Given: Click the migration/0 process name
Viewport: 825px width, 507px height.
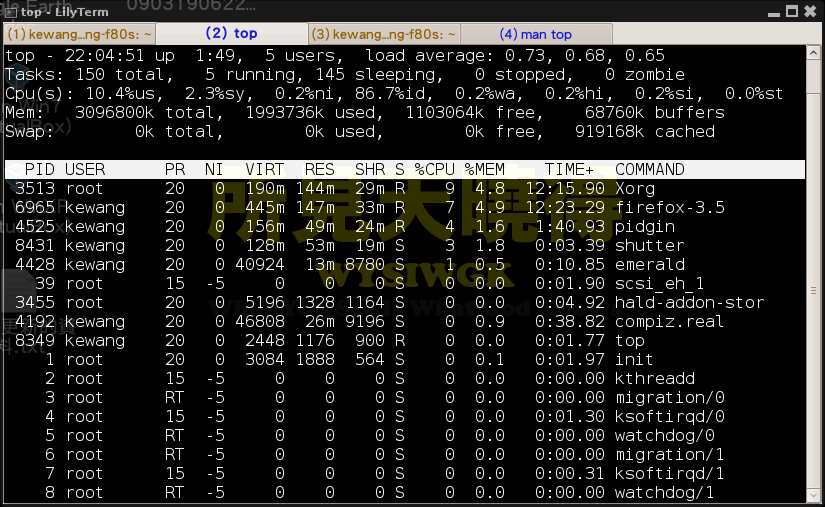Looking at the screenshot, I should point(670,398).
